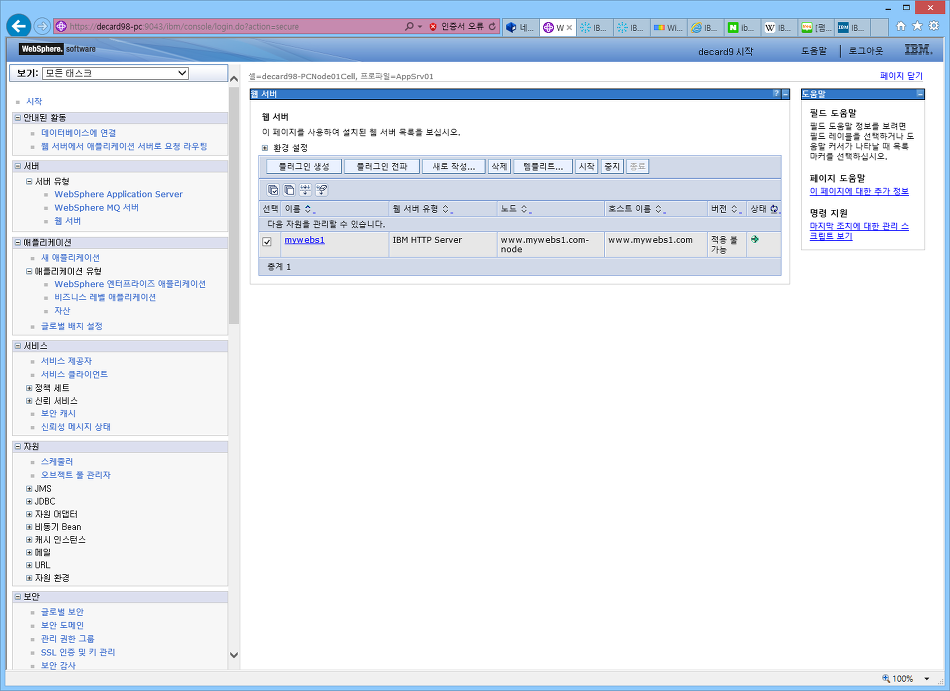Click the 삭제 button
Screen dimensions: 950x691
(499, 167)
